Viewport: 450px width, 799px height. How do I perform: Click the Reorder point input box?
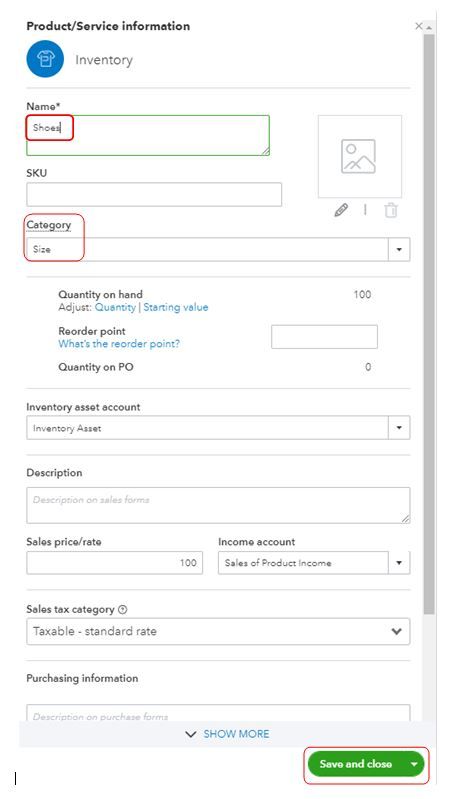(324, 337)
